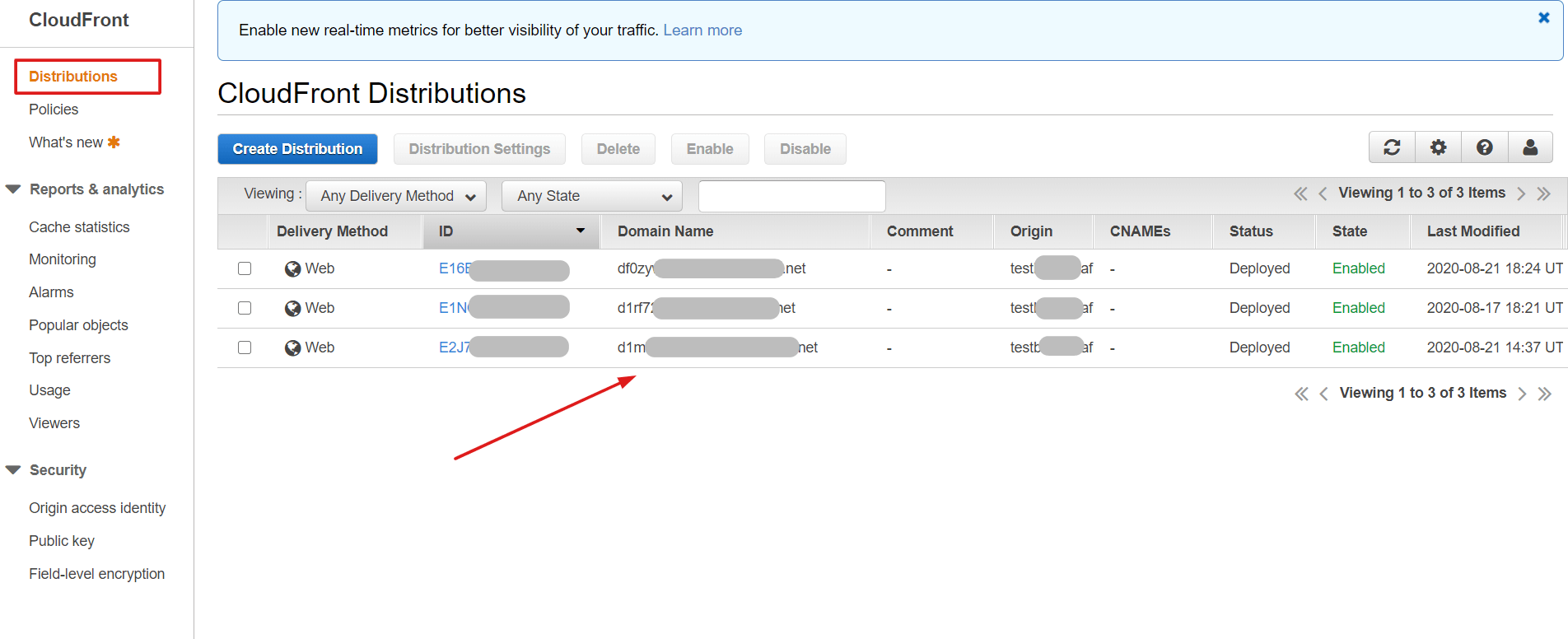This screenshot has height=639, width=1568.
Task: Select timestamp 2020-08-21 14:37
Action: [1495, 347]
